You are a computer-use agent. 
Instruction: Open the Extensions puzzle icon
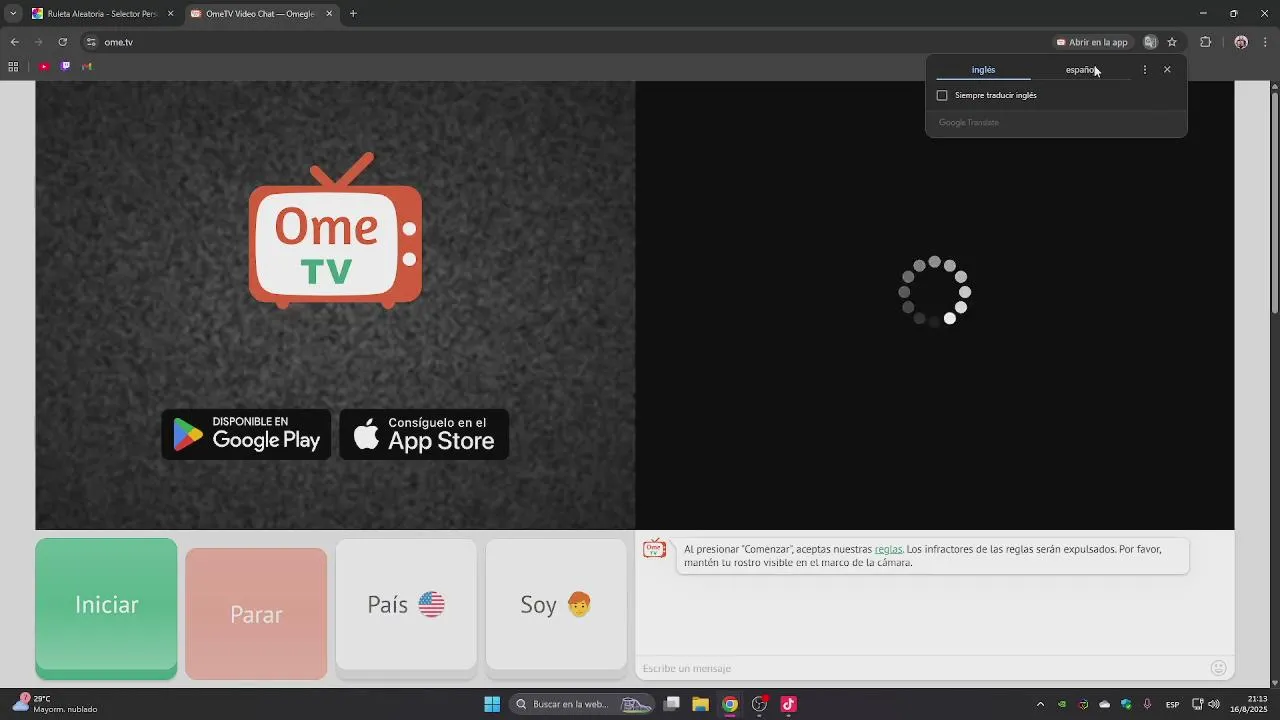[x=1205, y=42]
